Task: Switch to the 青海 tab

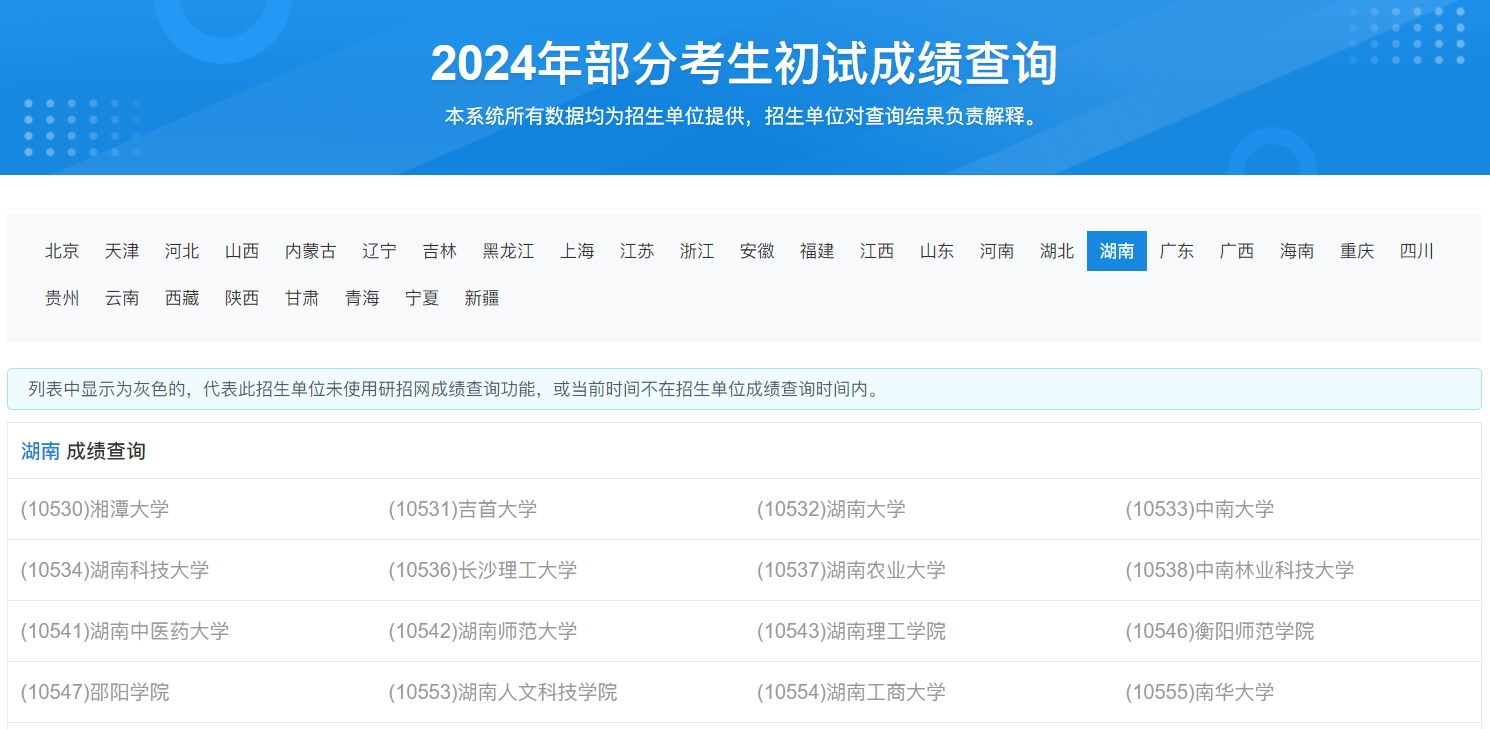Action: click(x=362, y=298)
